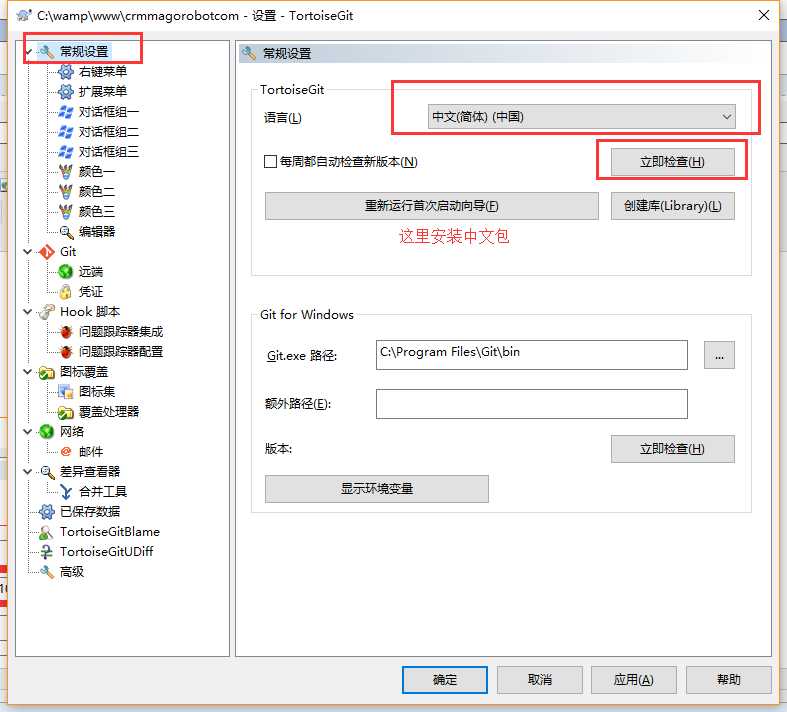This screenshot has height=712, width=787.
Task: Click the palette icon for 颜色一
Action: click(66, 172)
